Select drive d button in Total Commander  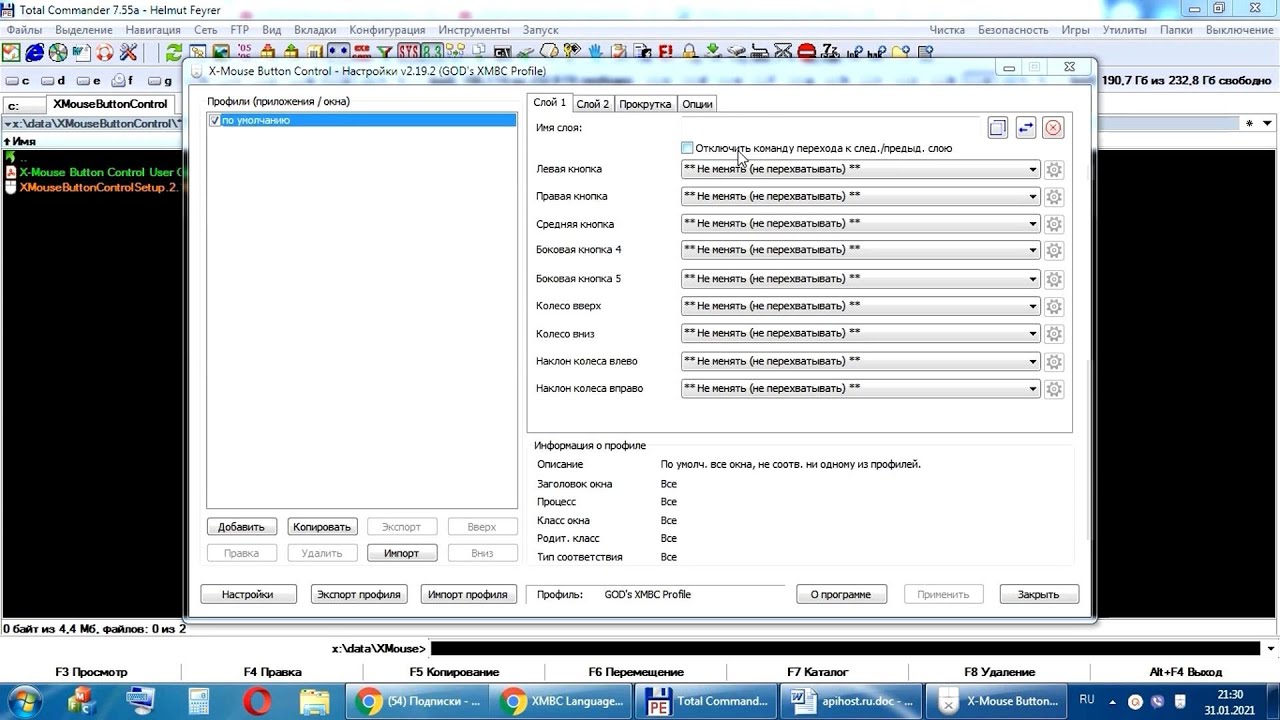[55, 81]
